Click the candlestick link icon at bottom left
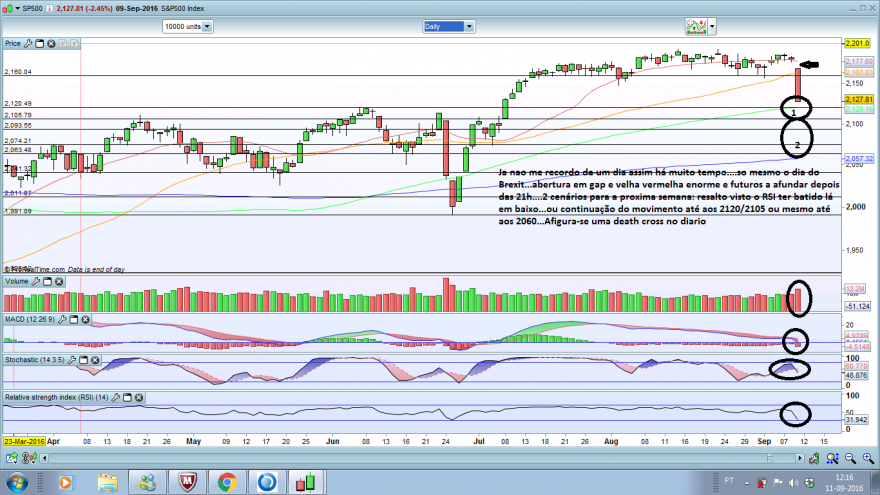The image size is (880, 495). 29,459
